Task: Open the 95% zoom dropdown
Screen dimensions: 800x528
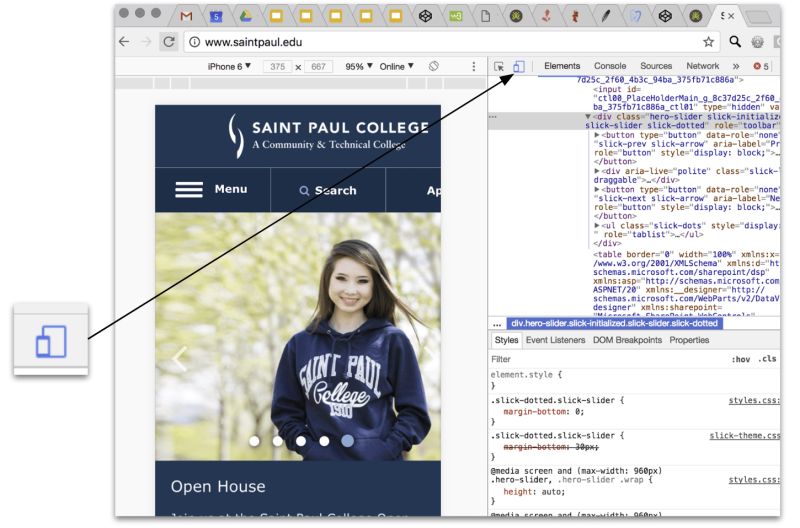Action: pos(359,66)
